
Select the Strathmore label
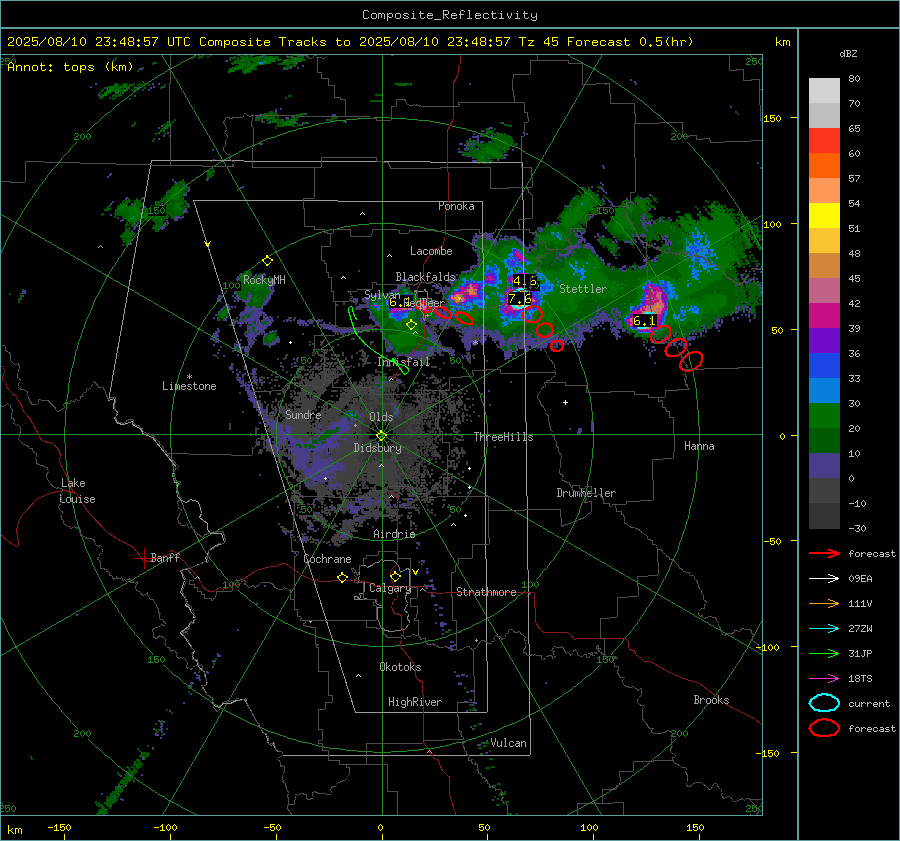click(486, 592)
